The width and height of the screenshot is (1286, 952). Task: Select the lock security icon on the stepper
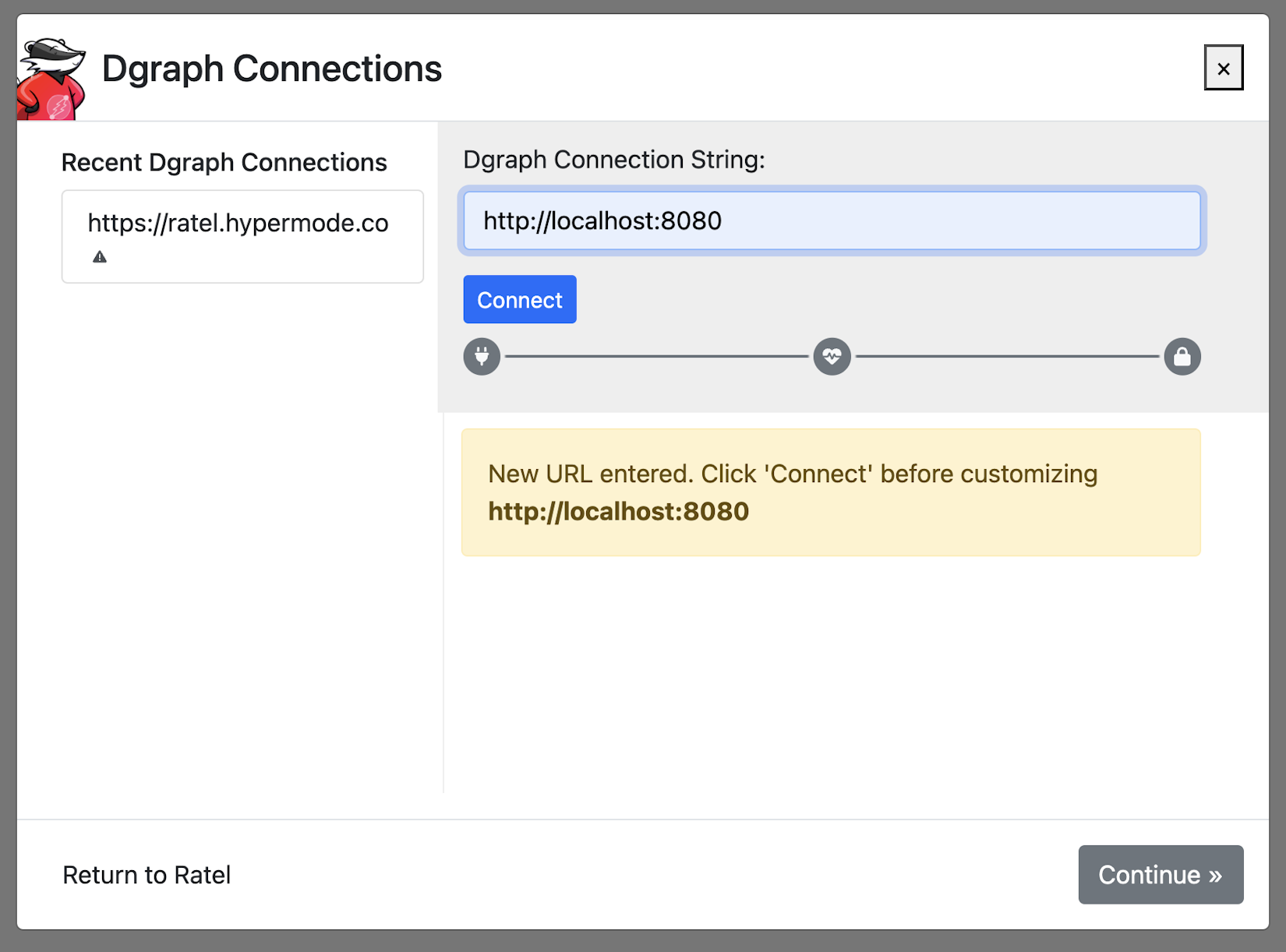coord(1182,356)
